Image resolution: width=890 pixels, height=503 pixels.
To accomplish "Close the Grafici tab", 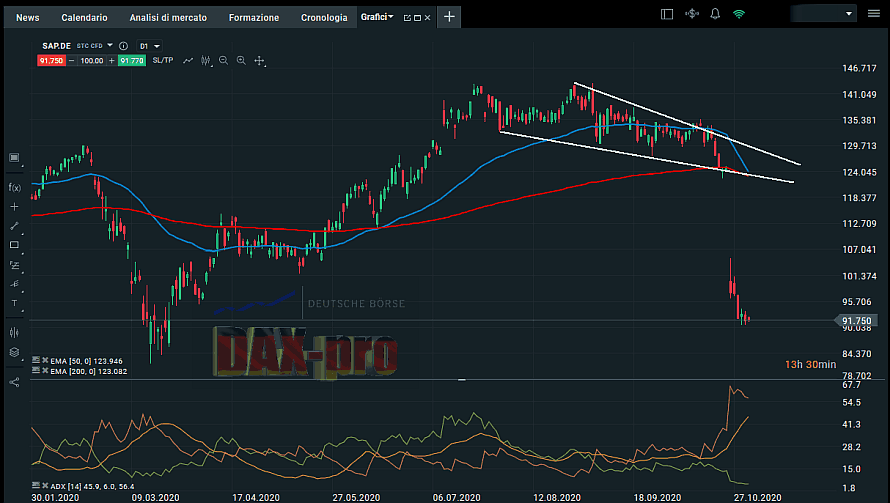I will [x=427, y=18].
